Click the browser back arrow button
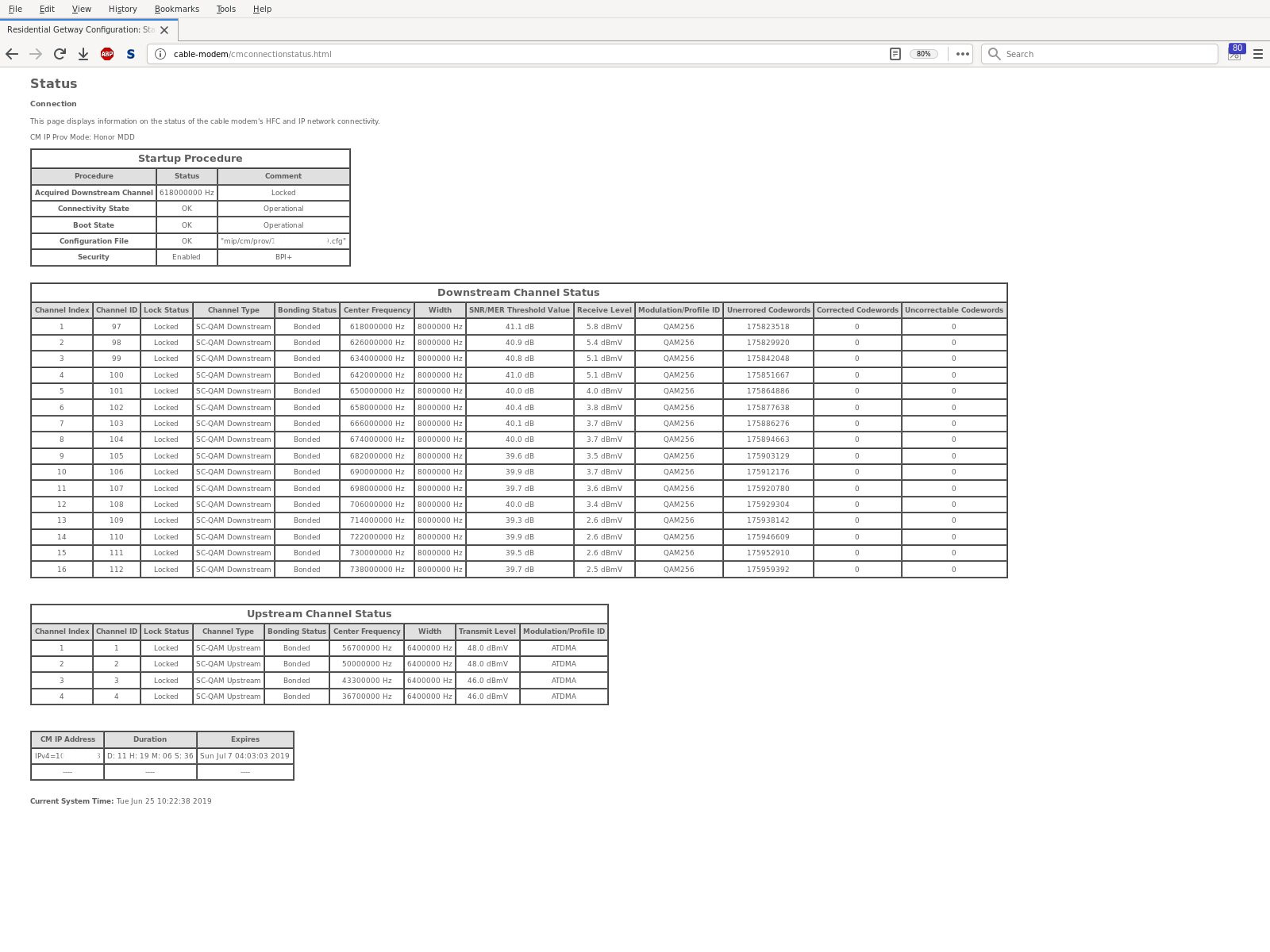Screen dimensions: 1270x952 click(12, 54)
